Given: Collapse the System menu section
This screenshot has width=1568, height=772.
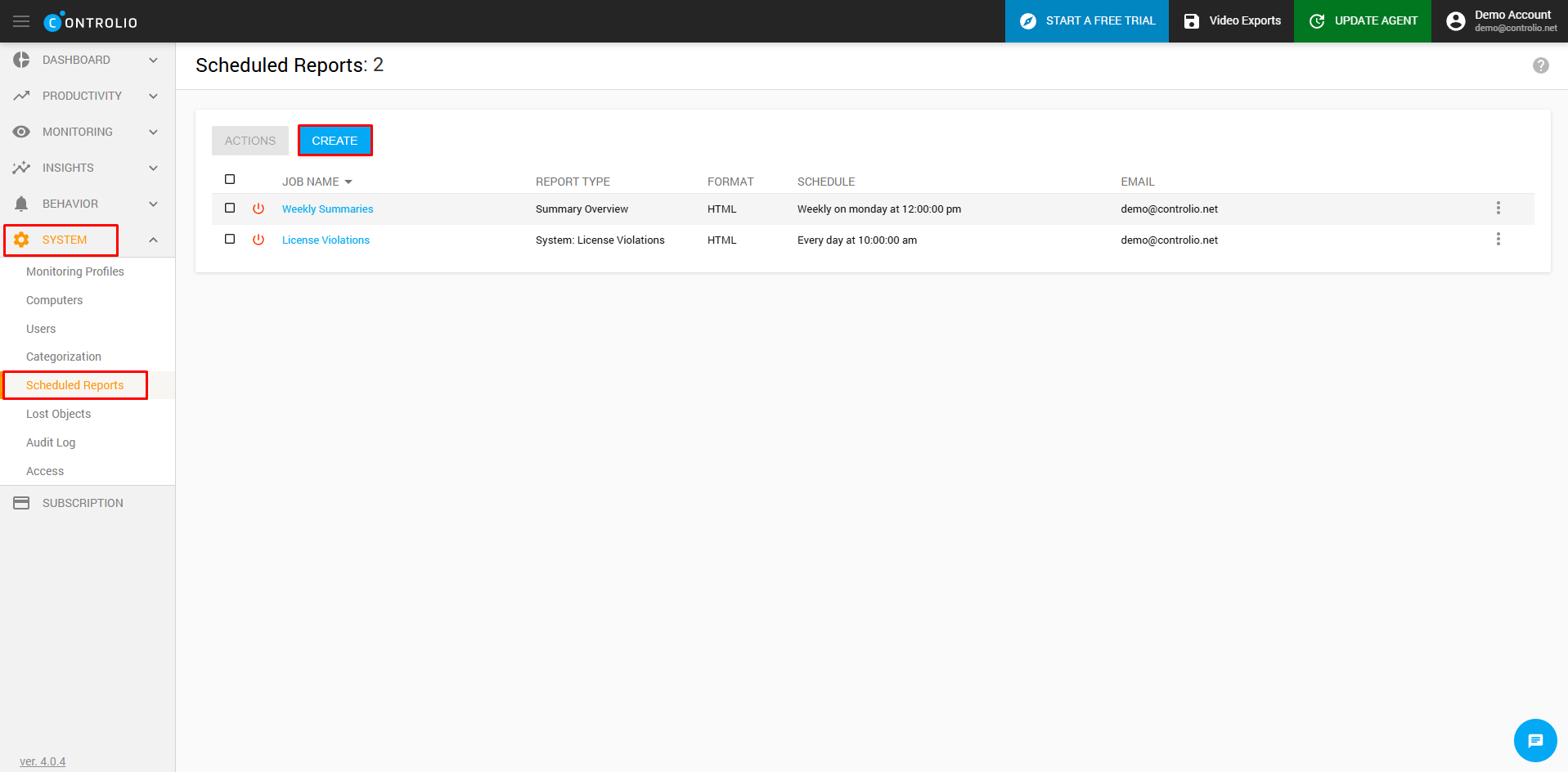Looking at the screenshot, I should point(152,240).
